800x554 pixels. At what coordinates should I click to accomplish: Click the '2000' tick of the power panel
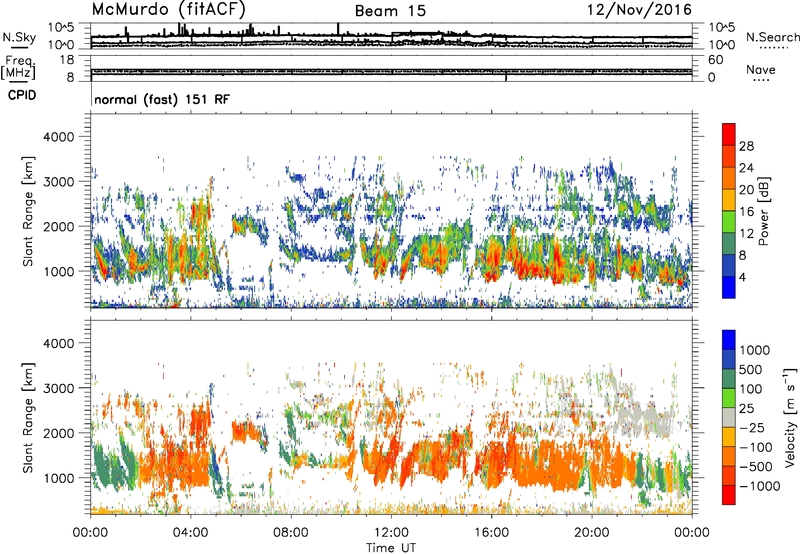[58, 226]
